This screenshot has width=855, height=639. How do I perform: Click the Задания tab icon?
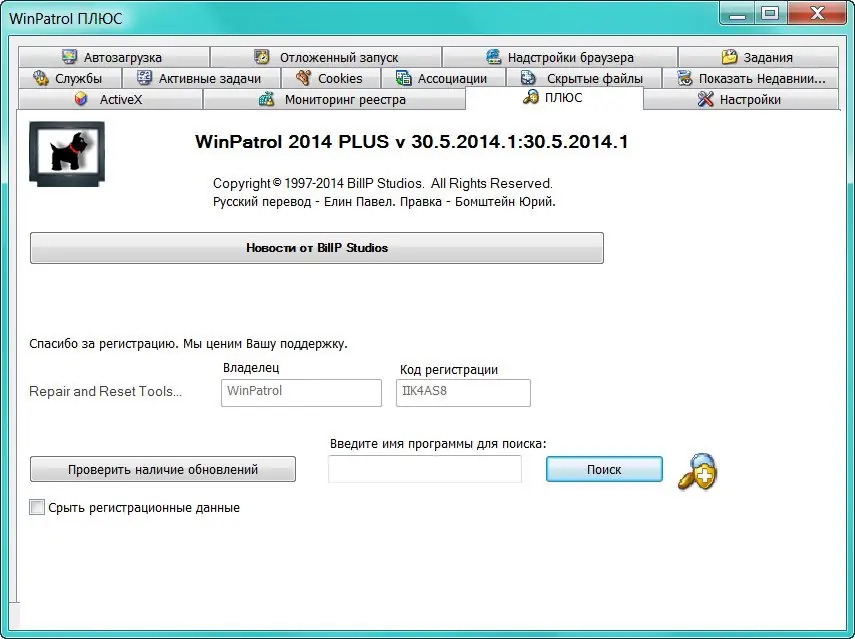729,57
